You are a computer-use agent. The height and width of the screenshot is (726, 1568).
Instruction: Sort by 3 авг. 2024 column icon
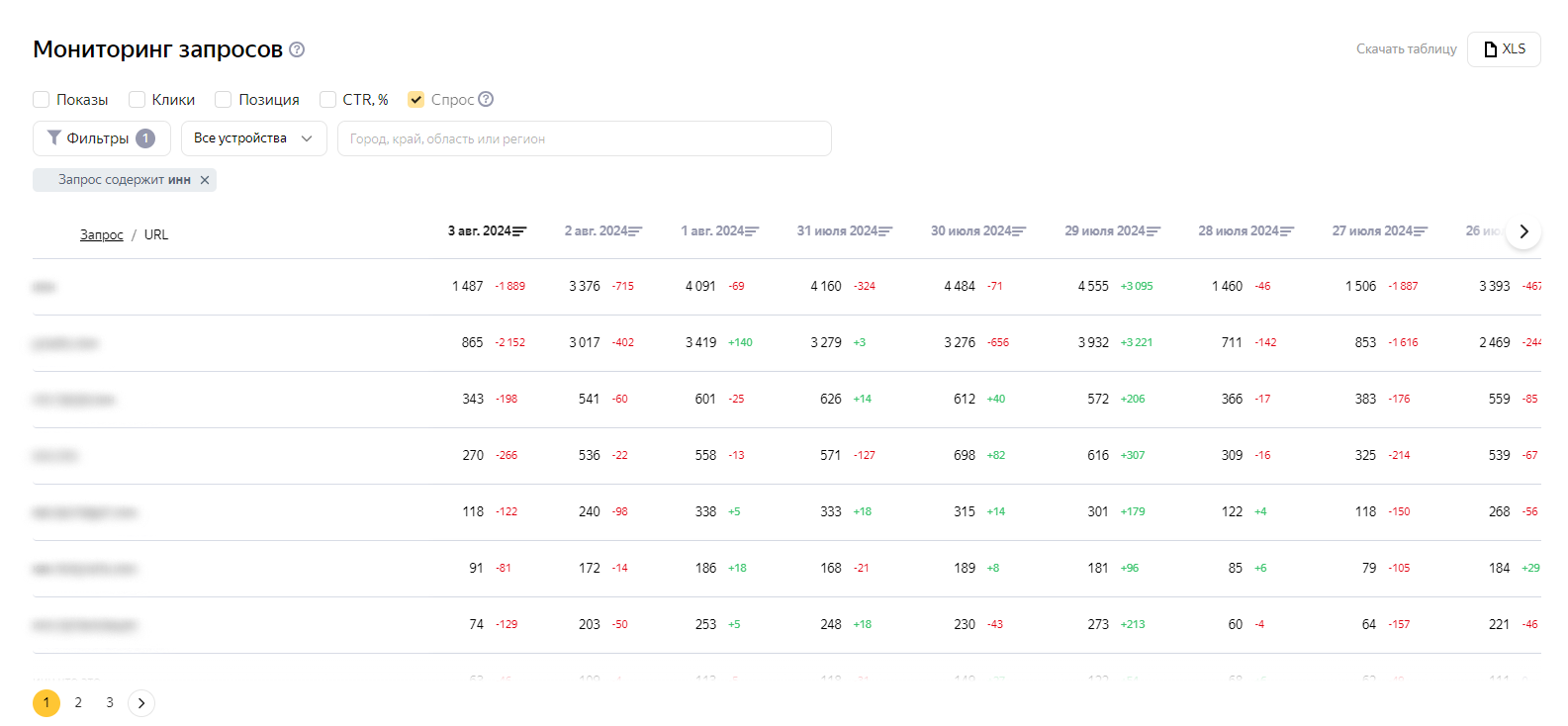coord(519,231)
